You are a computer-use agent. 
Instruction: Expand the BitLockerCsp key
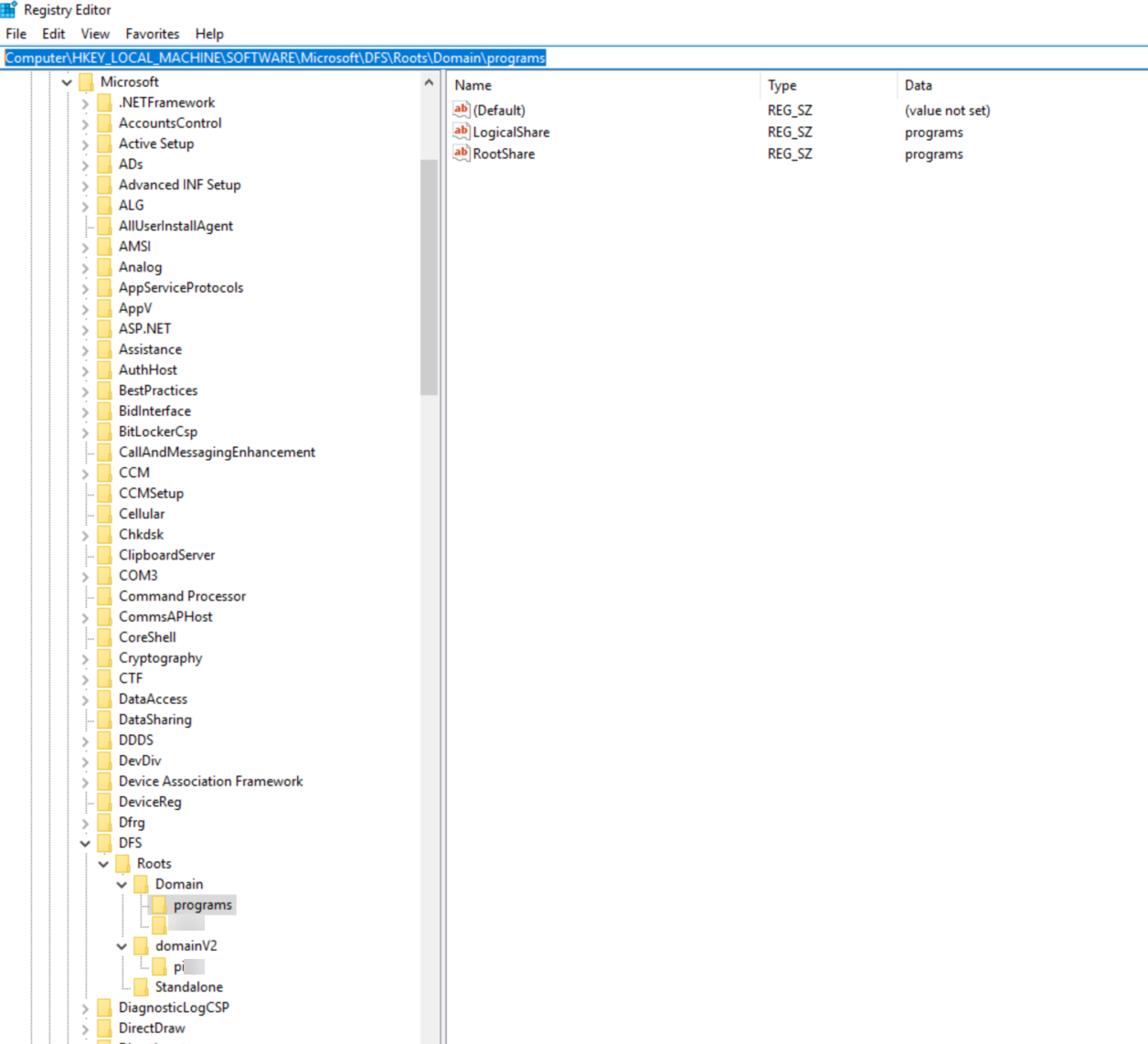[85, 432]
